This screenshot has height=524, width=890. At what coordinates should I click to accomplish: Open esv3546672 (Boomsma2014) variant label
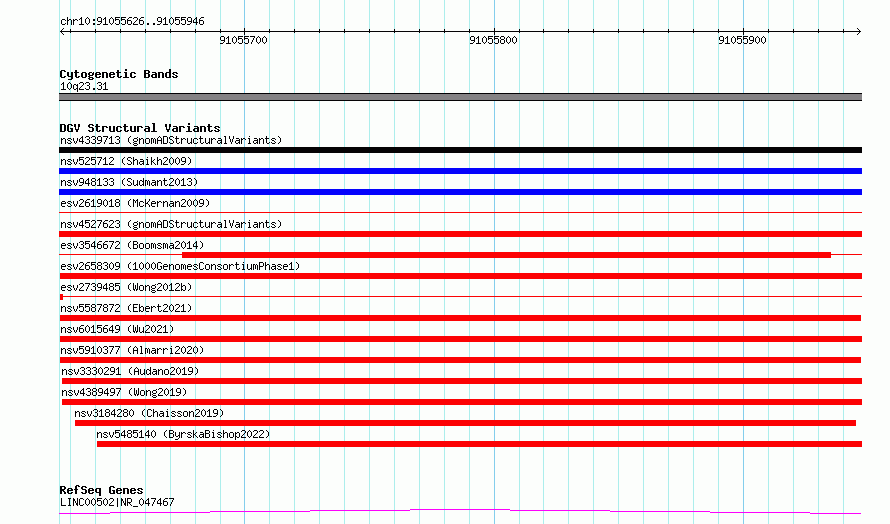132,245
